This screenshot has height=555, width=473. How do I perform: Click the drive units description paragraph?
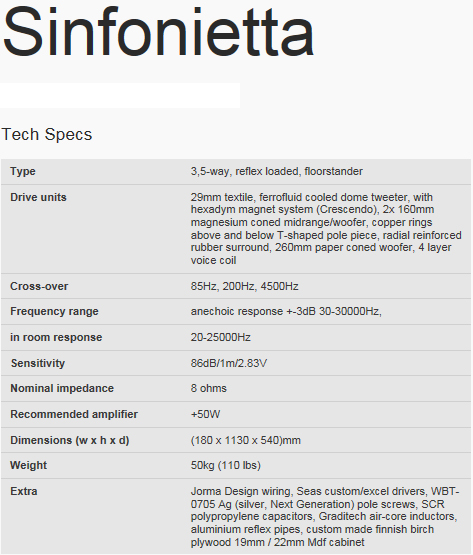click(x=326, y=229)
